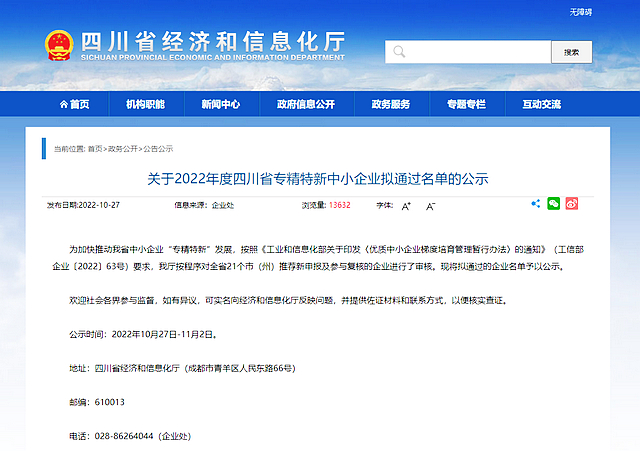This screenshot has width=640, height=451.
Task: Increase font size with A+
Action: pyautogui.click(x=406, y=206)
